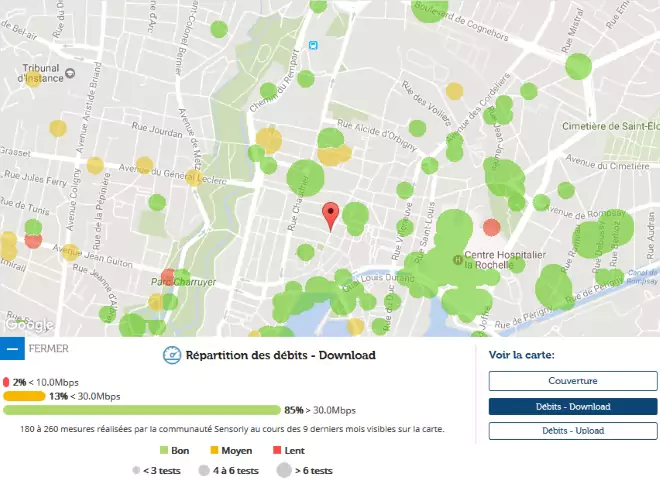
Task: Click the green Bon legend swatch
Action: pos(164,451)
